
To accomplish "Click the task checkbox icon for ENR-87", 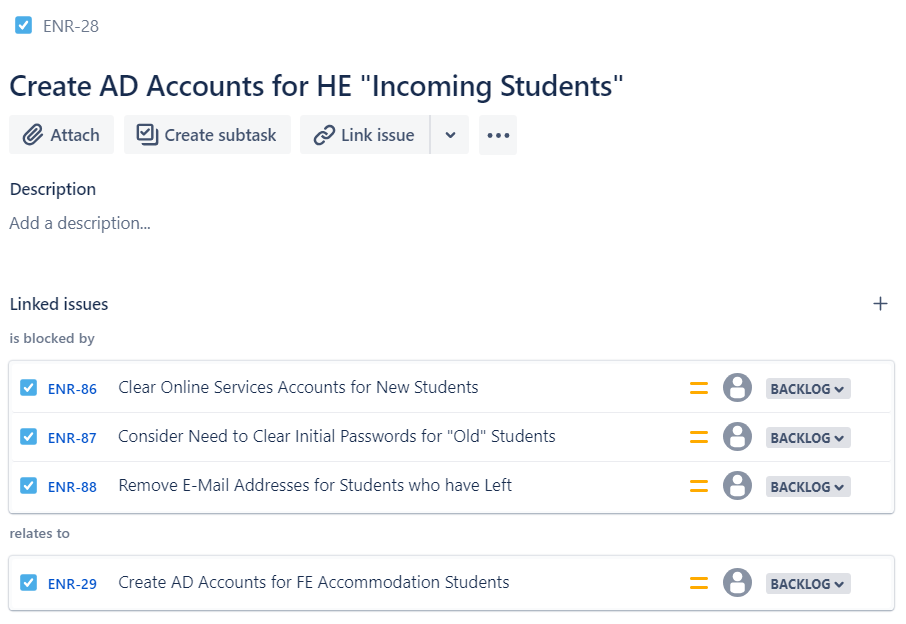I will pos(28,437).
